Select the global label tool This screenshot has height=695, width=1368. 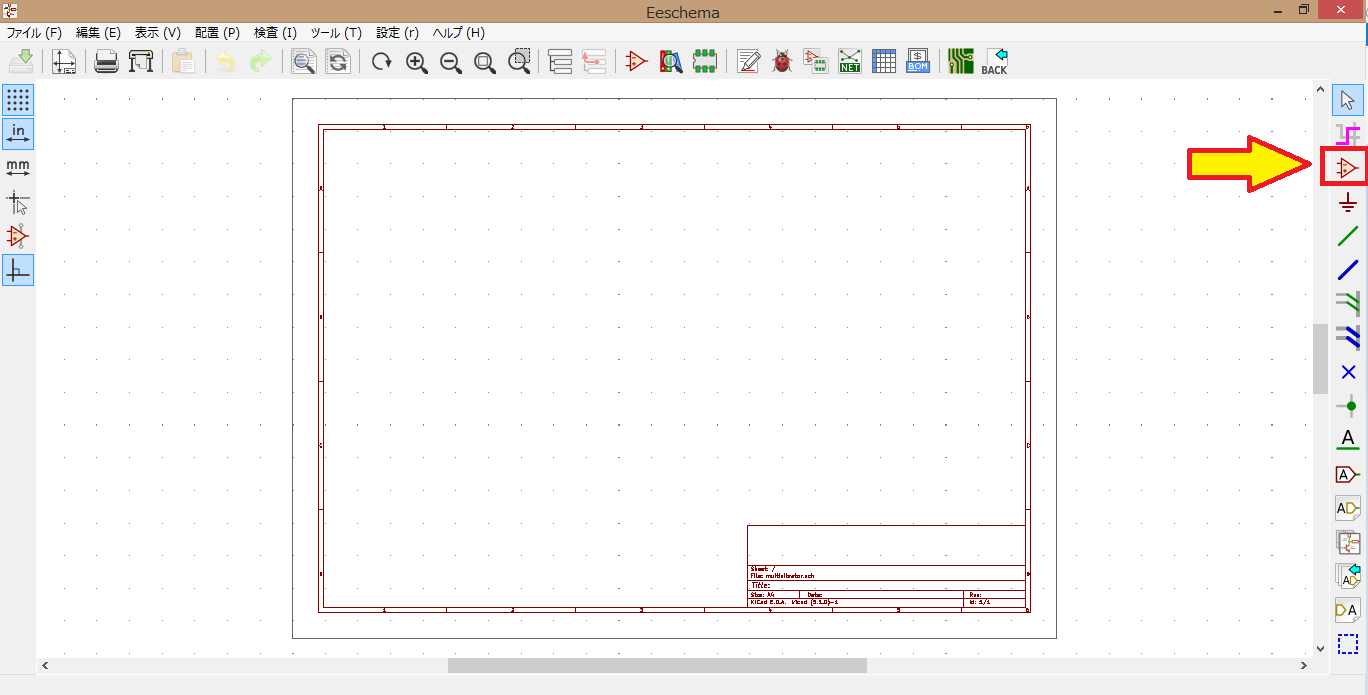click(1348, 474)
